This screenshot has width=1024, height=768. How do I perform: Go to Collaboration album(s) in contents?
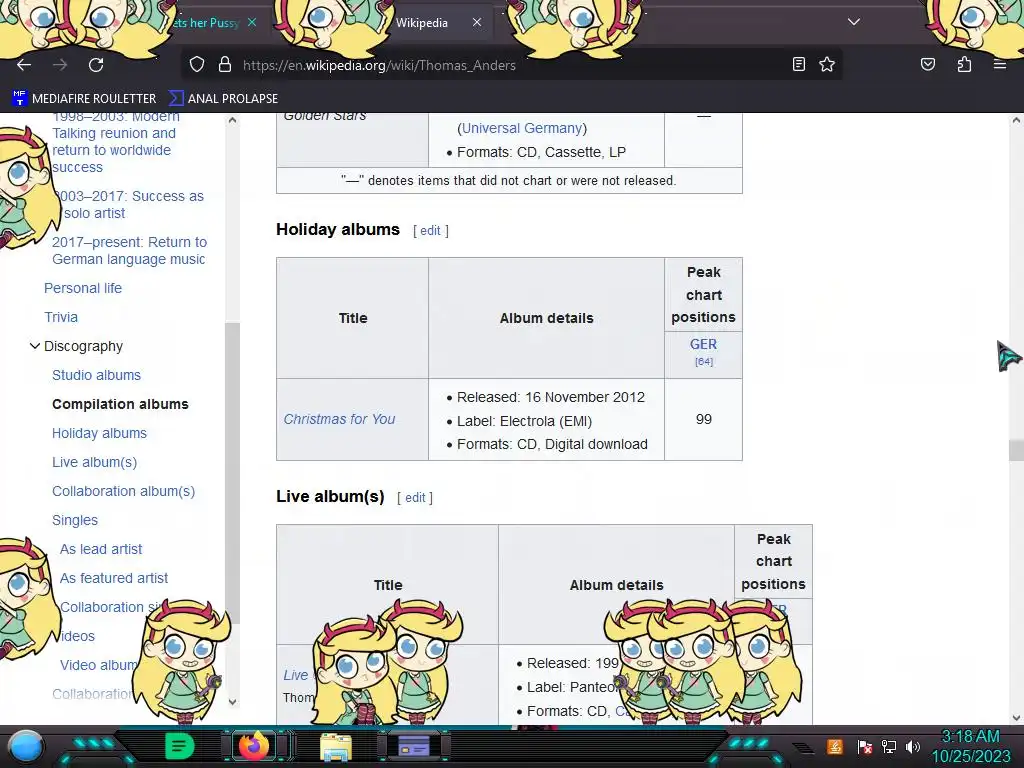(x=123, y=491)
